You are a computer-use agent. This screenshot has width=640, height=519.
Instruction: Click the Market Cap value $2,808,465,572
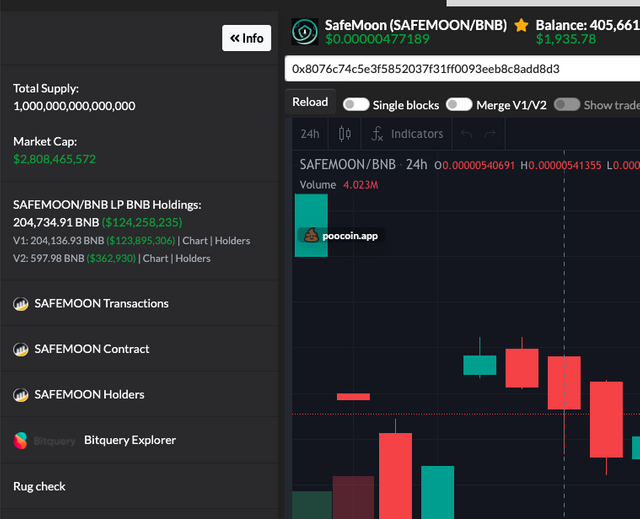(x=54, y=159)
